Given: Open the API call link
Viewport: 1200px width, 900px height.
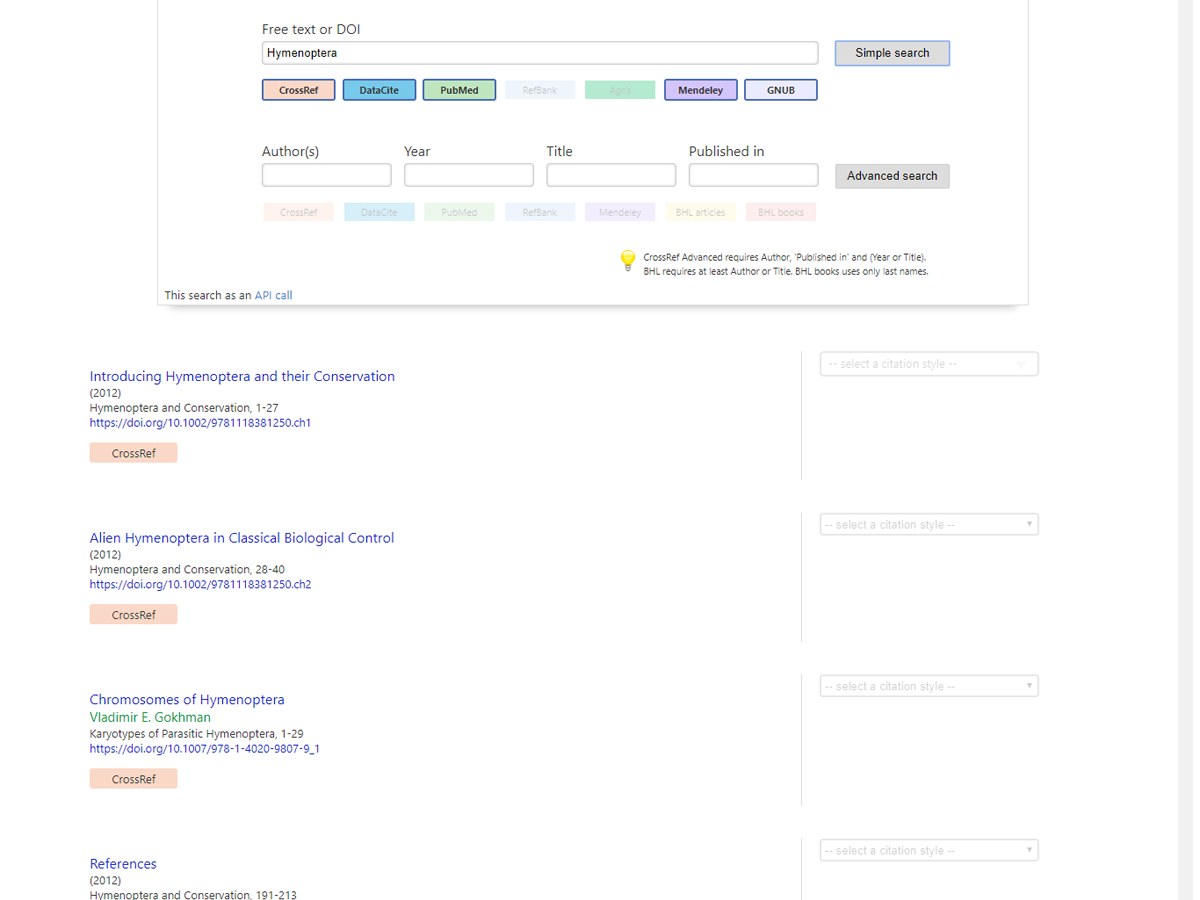Looking at the screenshot, I should 273,295.
